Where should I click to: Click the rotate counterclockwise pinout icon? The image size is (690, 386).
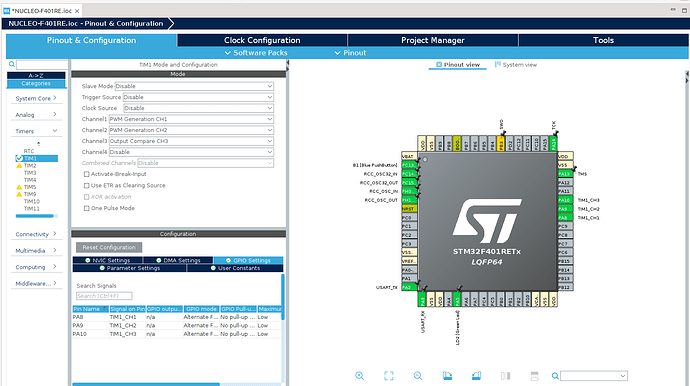coord(476,375)
